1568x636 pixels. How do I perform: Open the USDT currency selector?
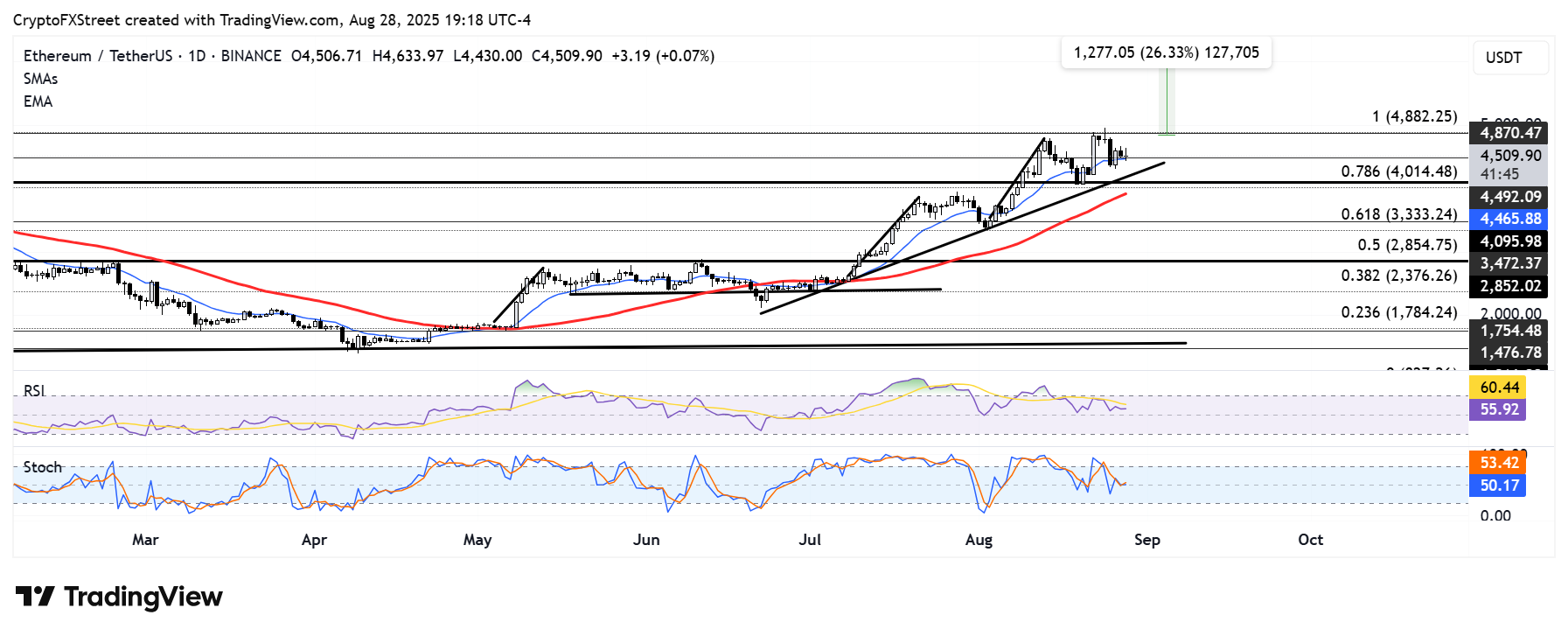[x=1510, y=58]
